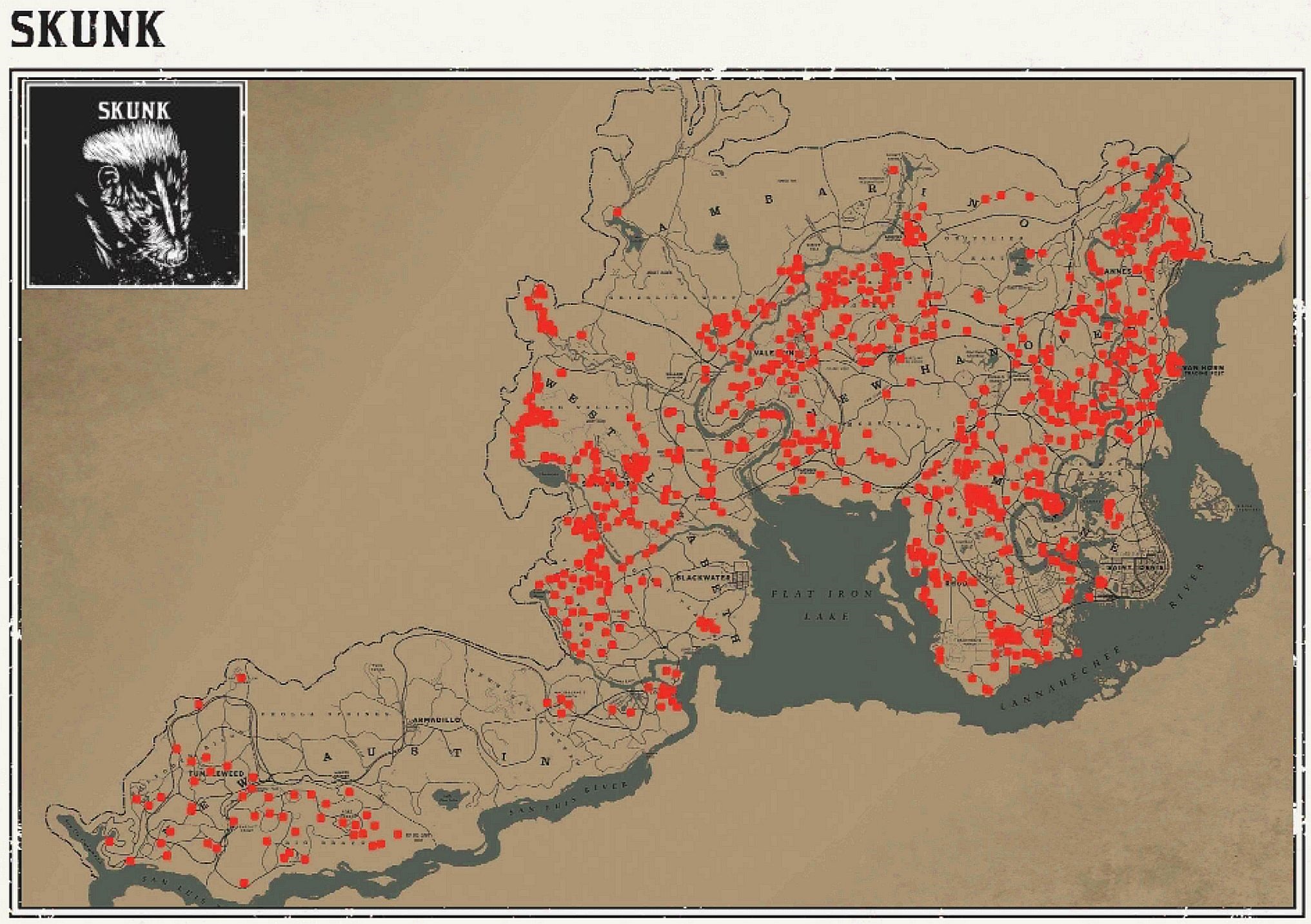Click the southernmost red marker in New Austin
This screenshot has width=1311, height=924.
[243, 883]
